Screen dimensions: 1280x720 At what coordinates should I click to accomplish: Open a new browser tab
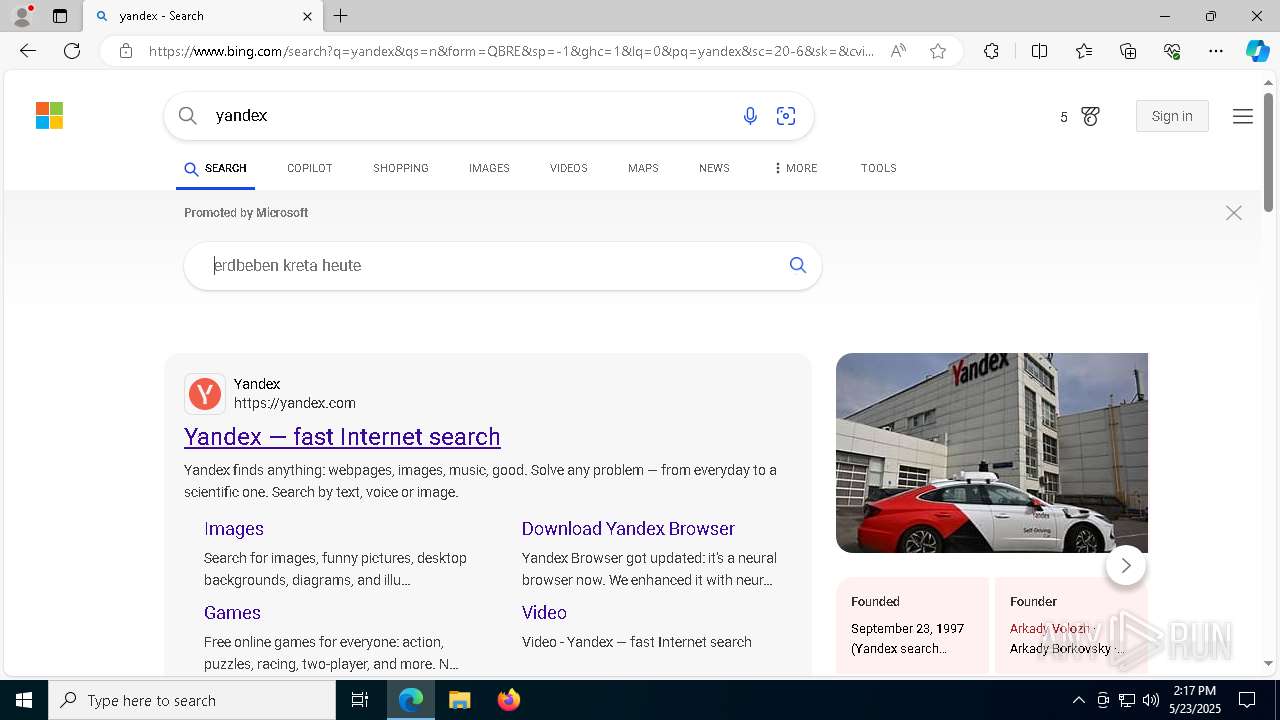[x=341, y=16]
